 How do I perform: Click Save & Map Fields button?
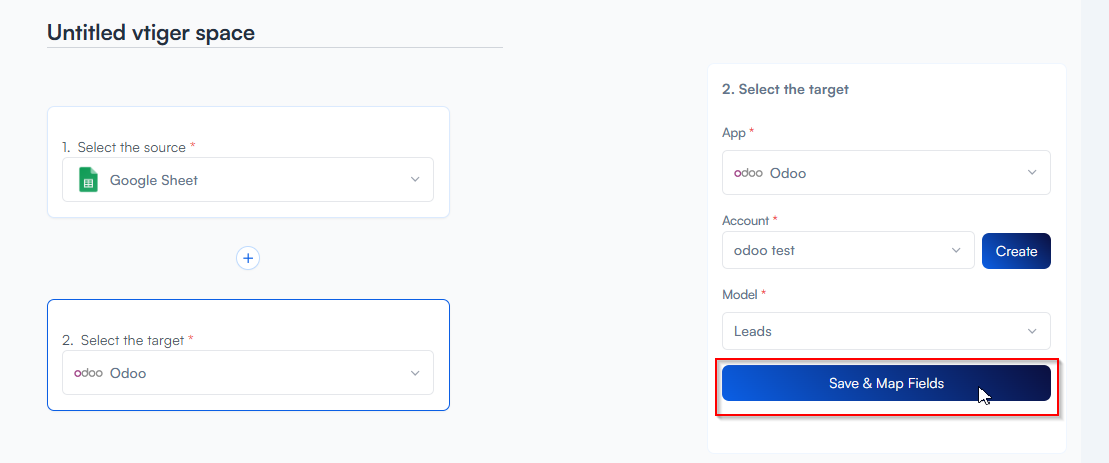[x=886, y=383]
